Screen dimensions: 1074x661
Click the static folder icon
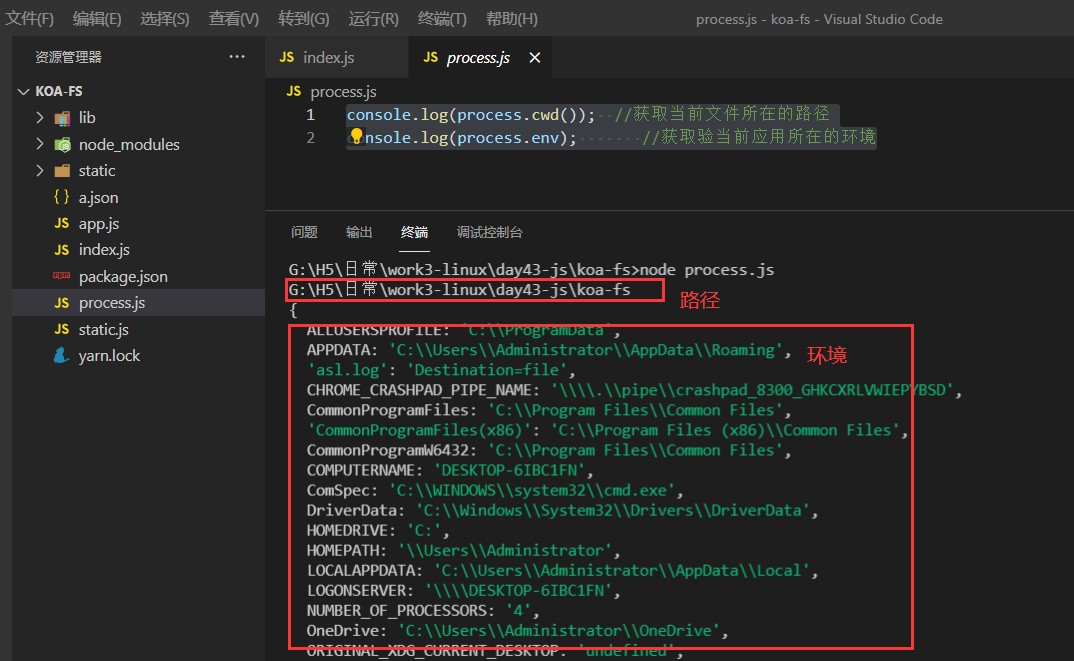pos(62,171)
